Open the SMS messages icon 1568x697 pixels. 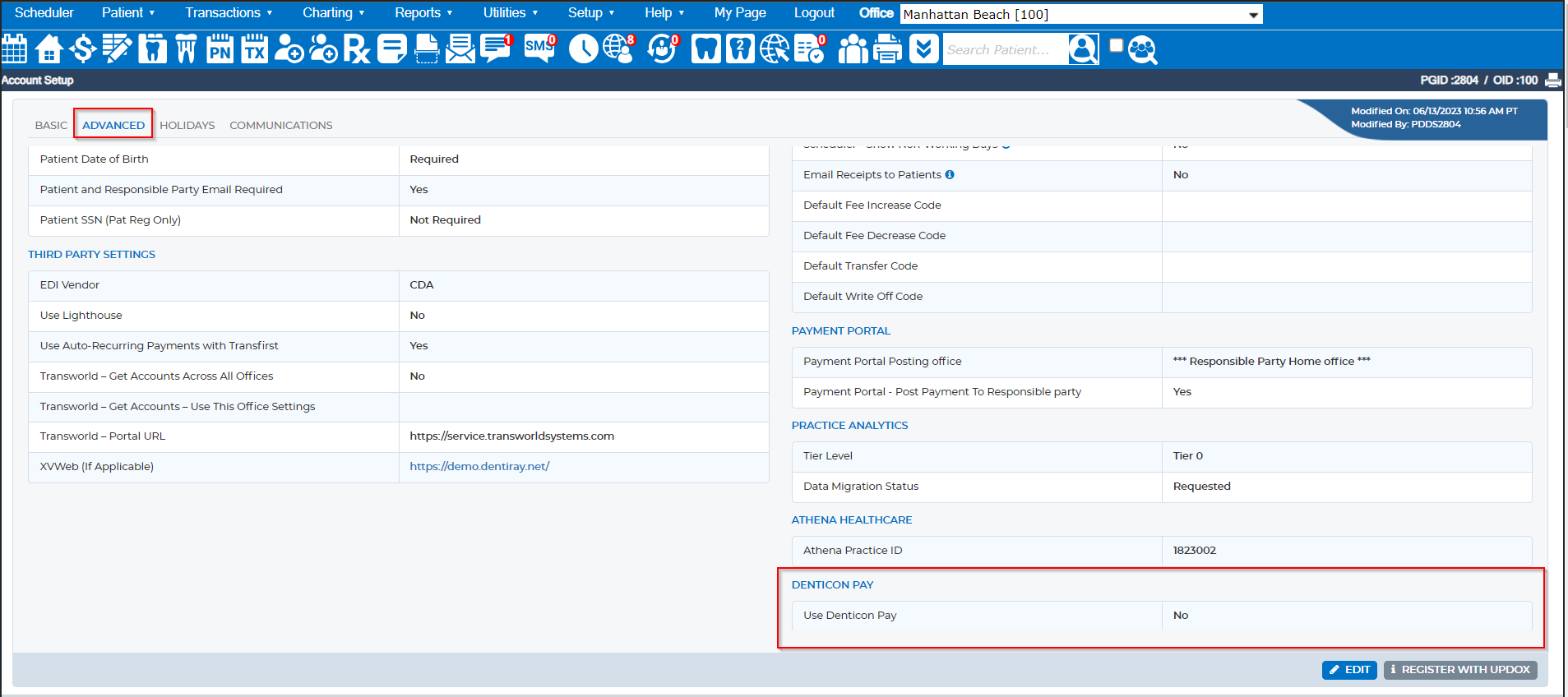(x=540, y=49)
